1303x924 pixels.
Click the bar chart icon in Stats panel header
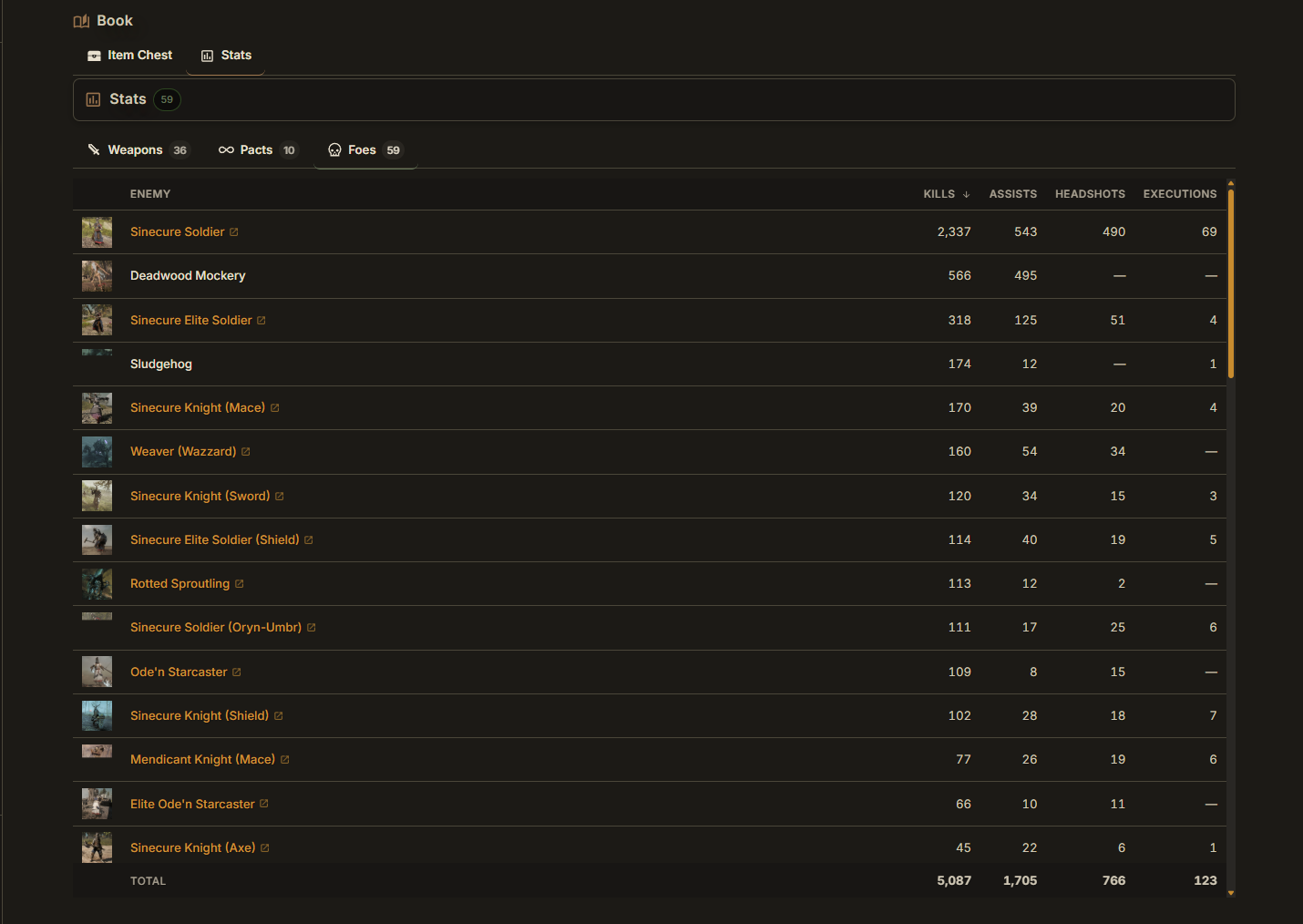(93, 99)
